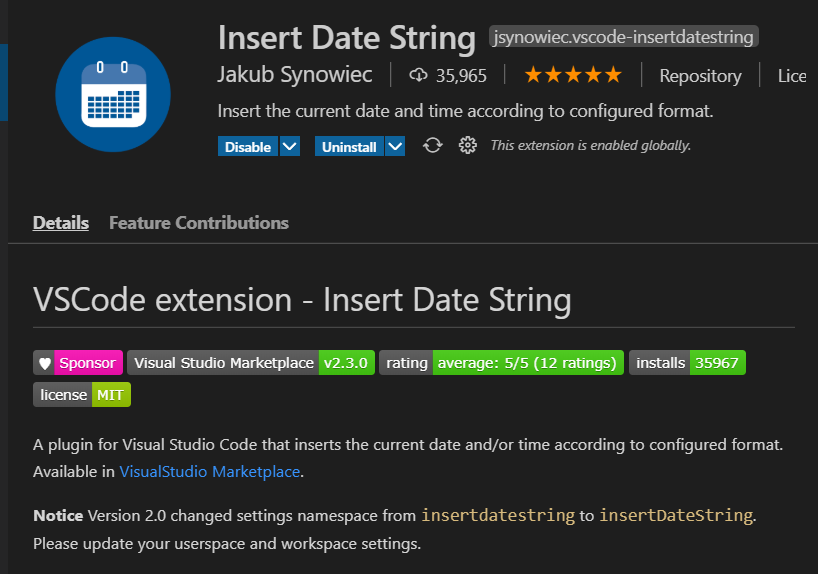Click the 'VSCode extension - Insert Date String' heading

point(302,300)
